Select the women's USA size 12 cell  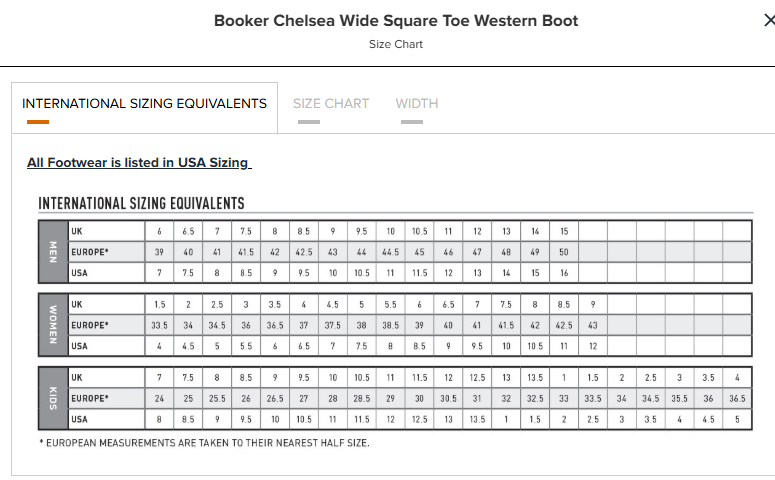pyautogui.click(x=593, y=346)
